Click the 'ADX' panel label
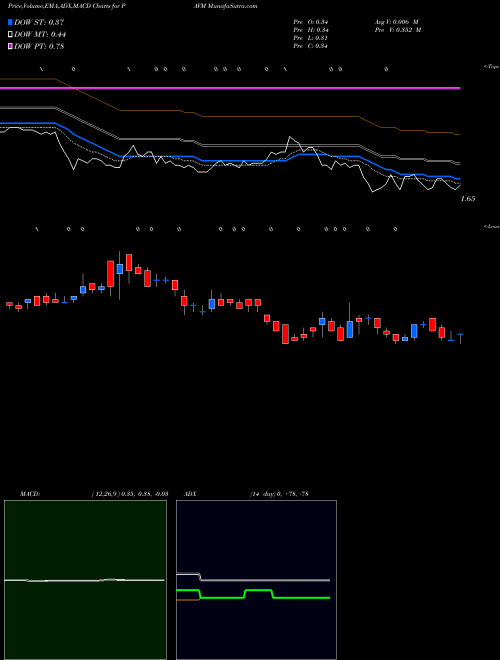This screenshot has height=660, width=500. tap(190, 494)
